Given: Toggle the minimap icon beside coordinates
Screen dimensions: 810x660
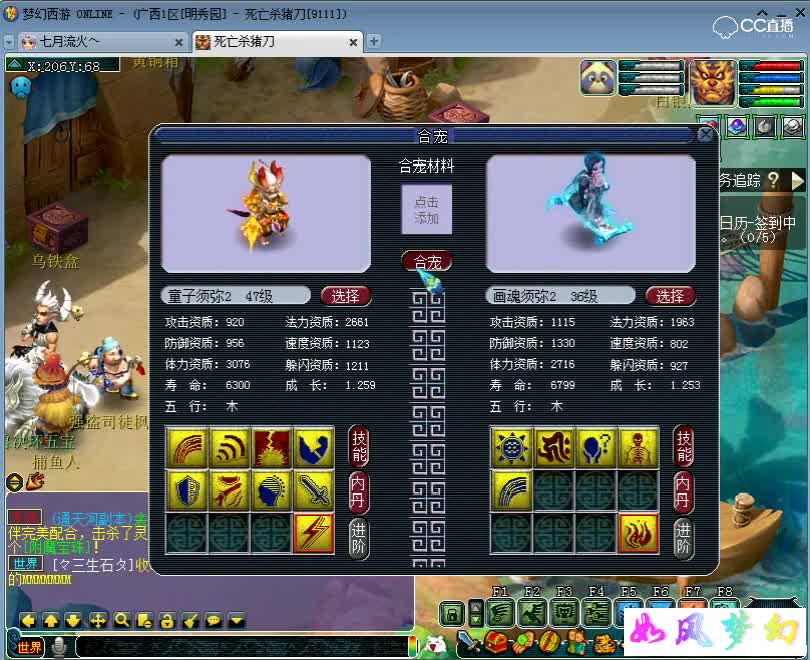Looking at the screenshot, I should (14, 65).
